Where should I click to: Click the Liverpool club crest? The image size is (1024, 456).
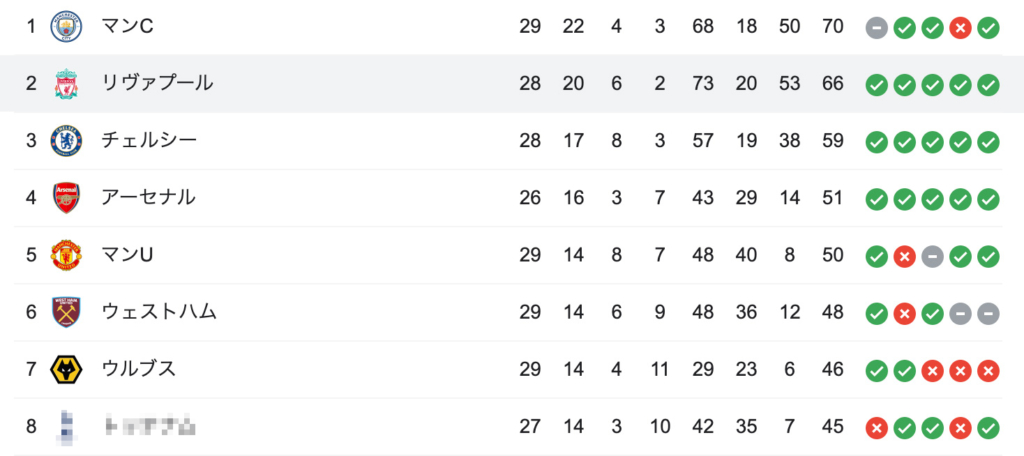pyautogui.click(x=67, y=84)
